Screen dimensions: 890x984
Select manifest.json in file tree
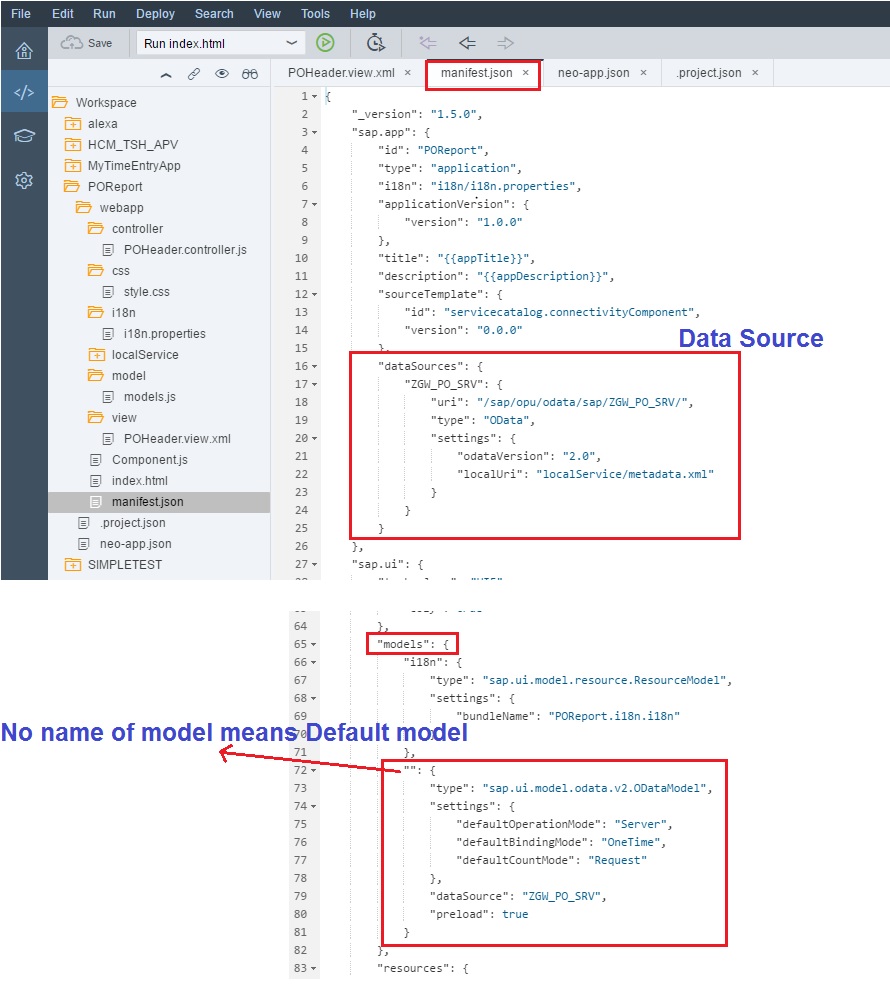pos(159,502)
